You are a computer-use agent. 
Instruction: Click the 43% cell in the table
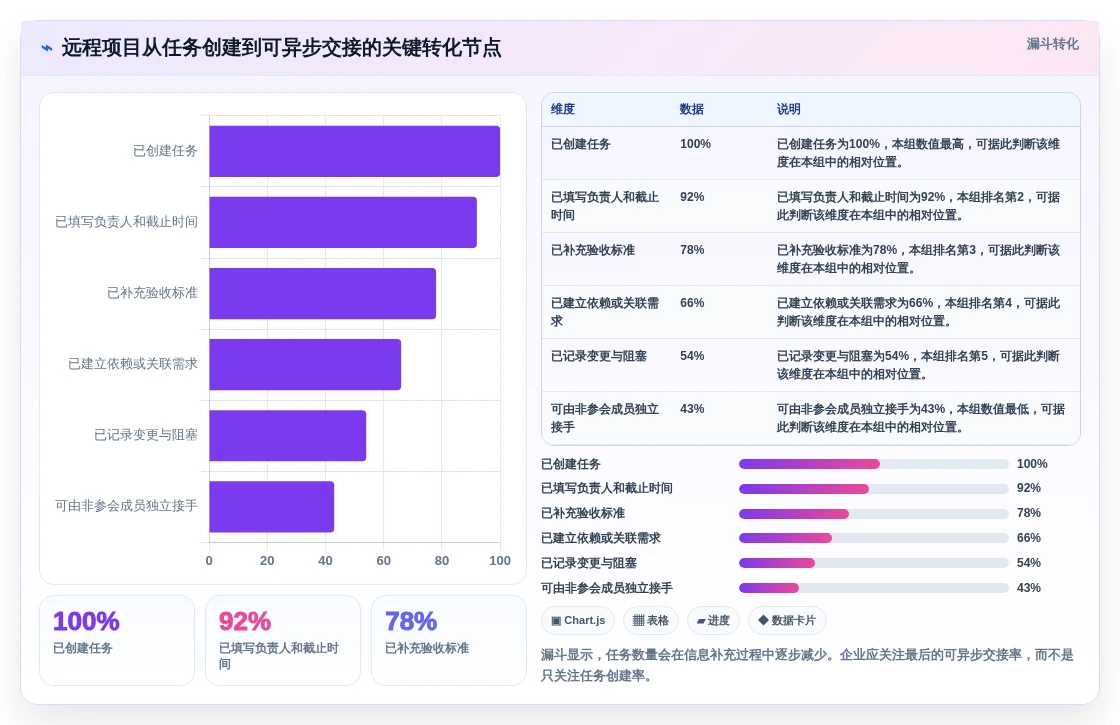(691, 409)
